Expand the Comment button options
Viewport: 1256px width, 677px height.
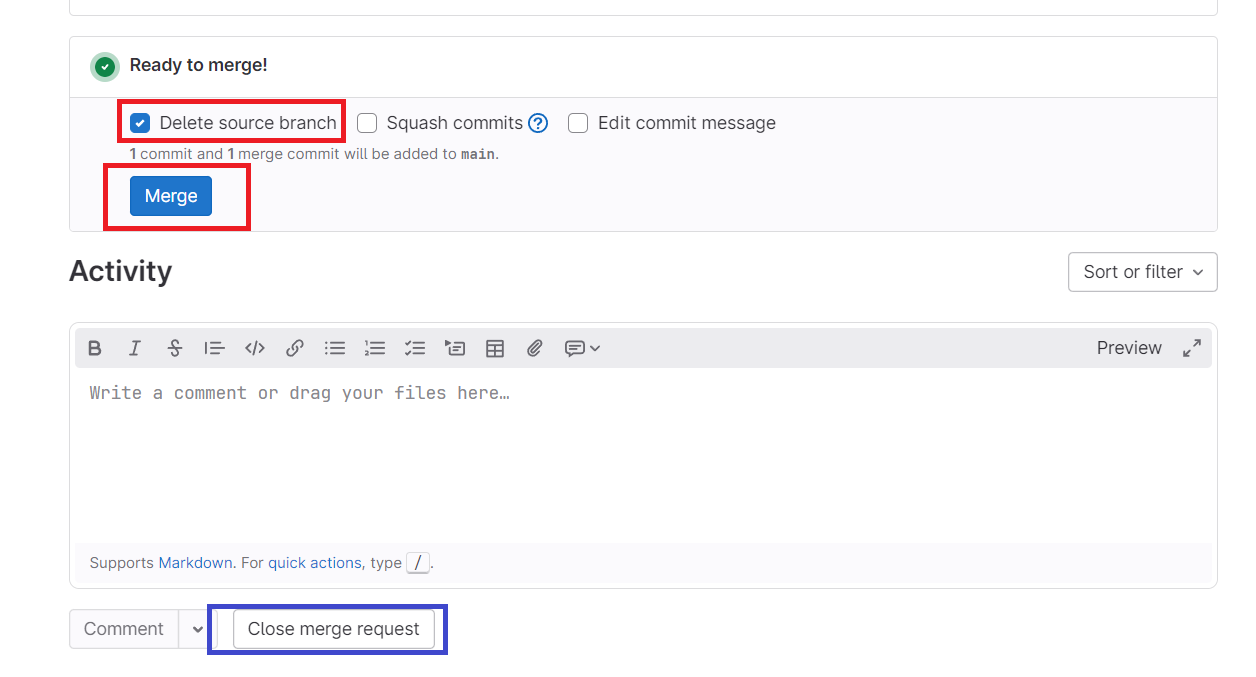pyautogui.click(x=195, y=628)
